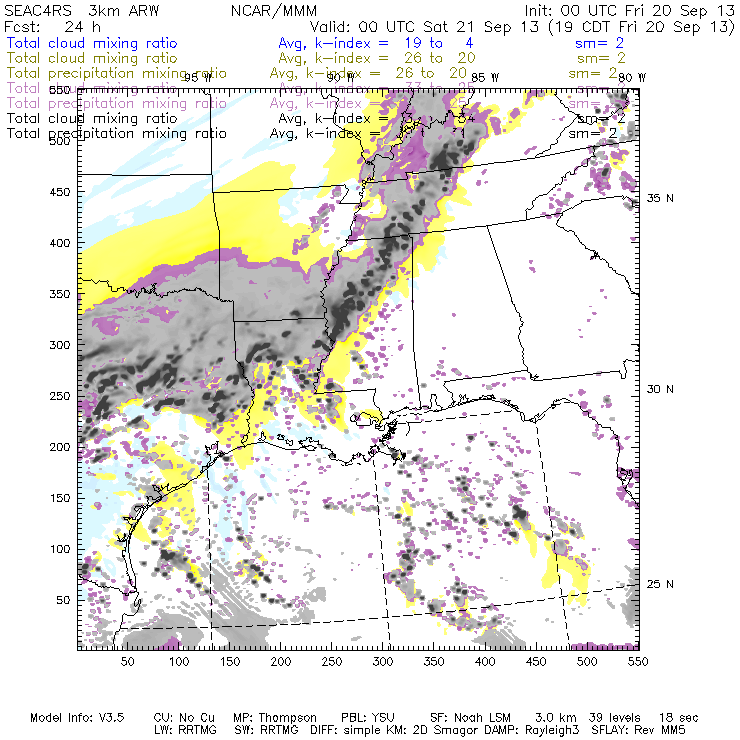The image size is (740, 740).
Task: Click the olive "Total cloud mixing ratio" legend line
Action: pyautogui.click(x=92, y=58)
